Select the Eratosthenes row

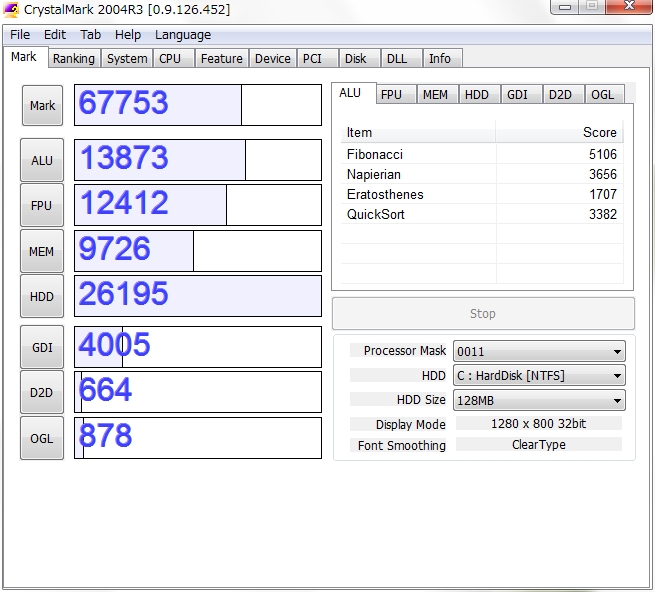coord(482,194)
